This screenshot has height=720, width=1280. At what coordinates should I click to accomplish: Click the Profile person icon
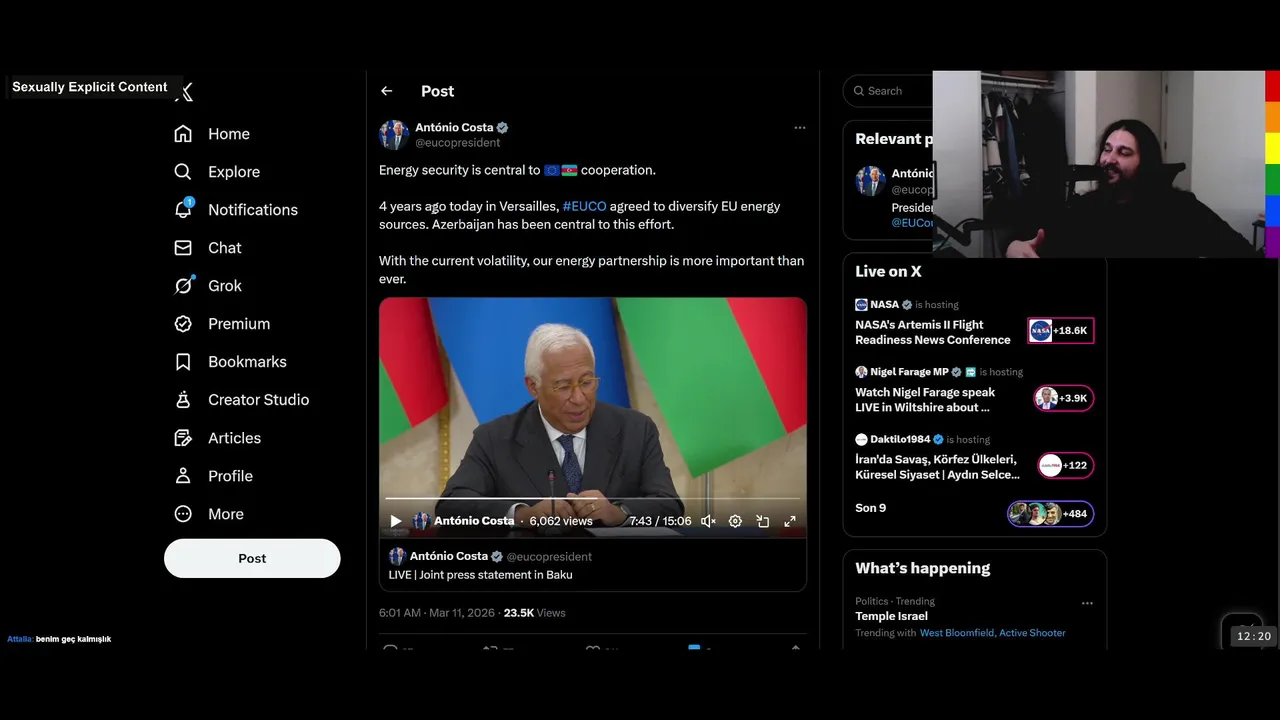point(183,476)
